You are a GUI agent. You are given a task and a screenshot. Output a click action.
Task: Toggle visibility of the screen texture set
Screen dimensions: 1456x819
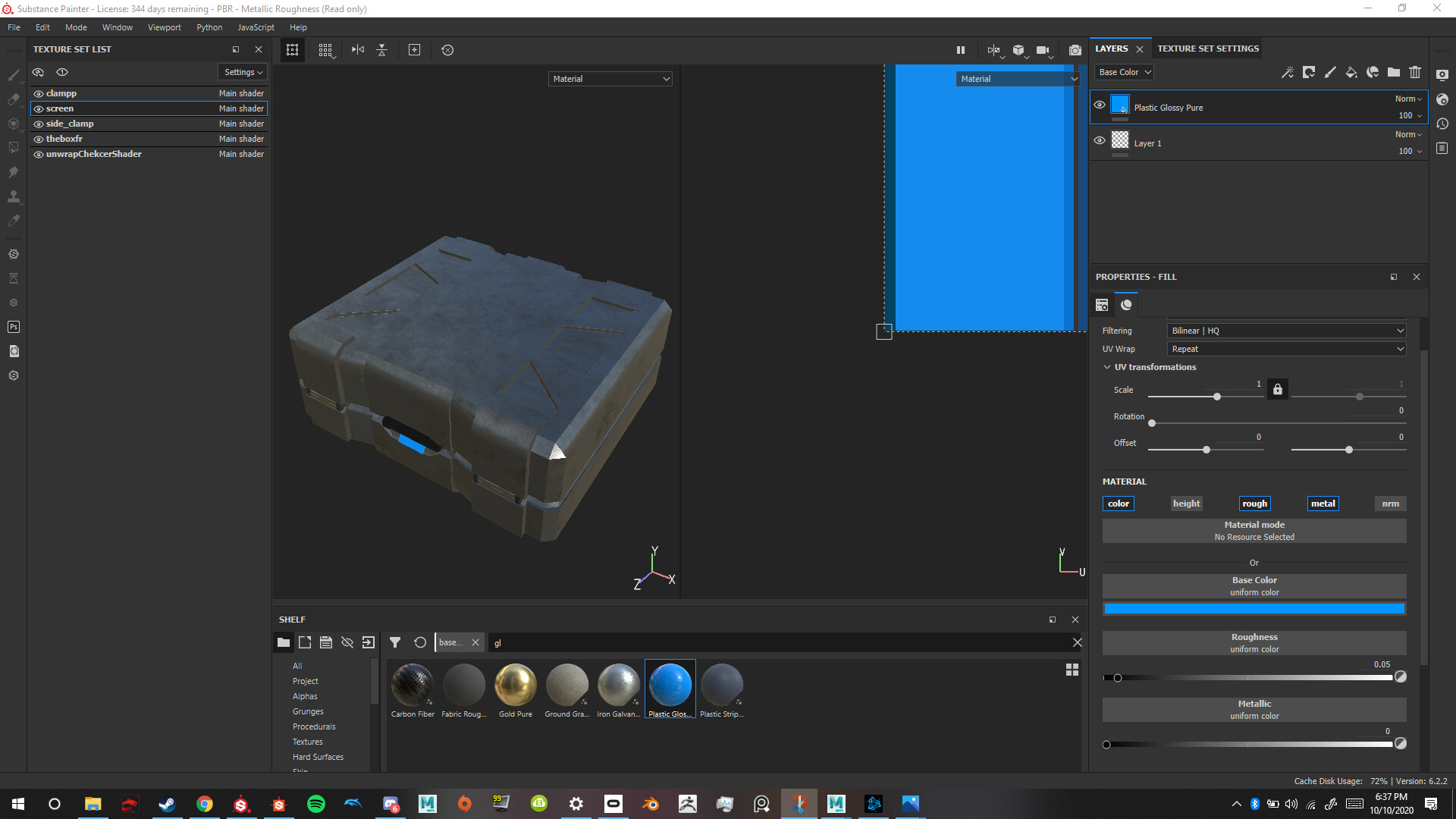tap(39, 108)
